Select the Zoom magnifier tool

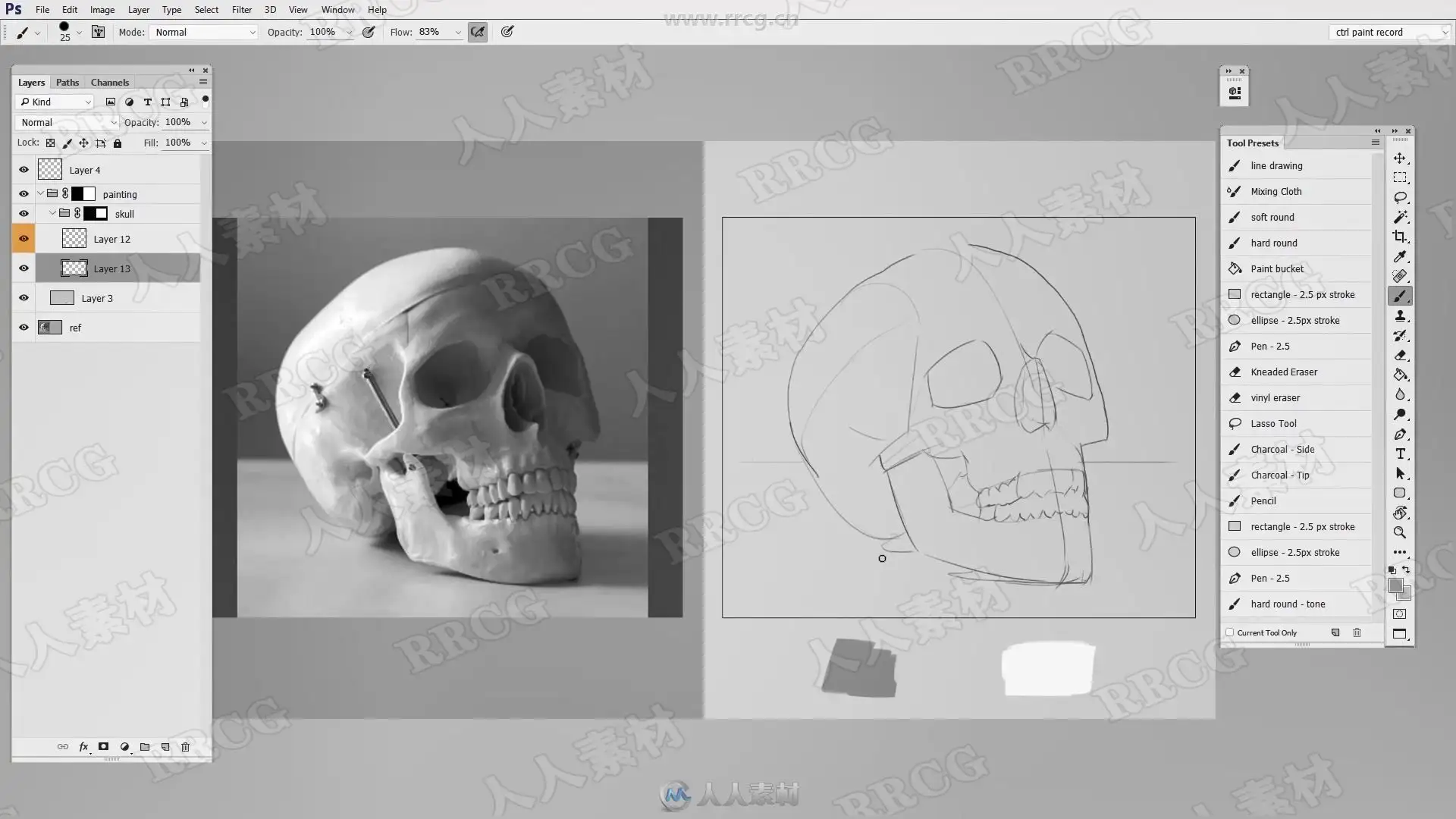coord(1400,532)
